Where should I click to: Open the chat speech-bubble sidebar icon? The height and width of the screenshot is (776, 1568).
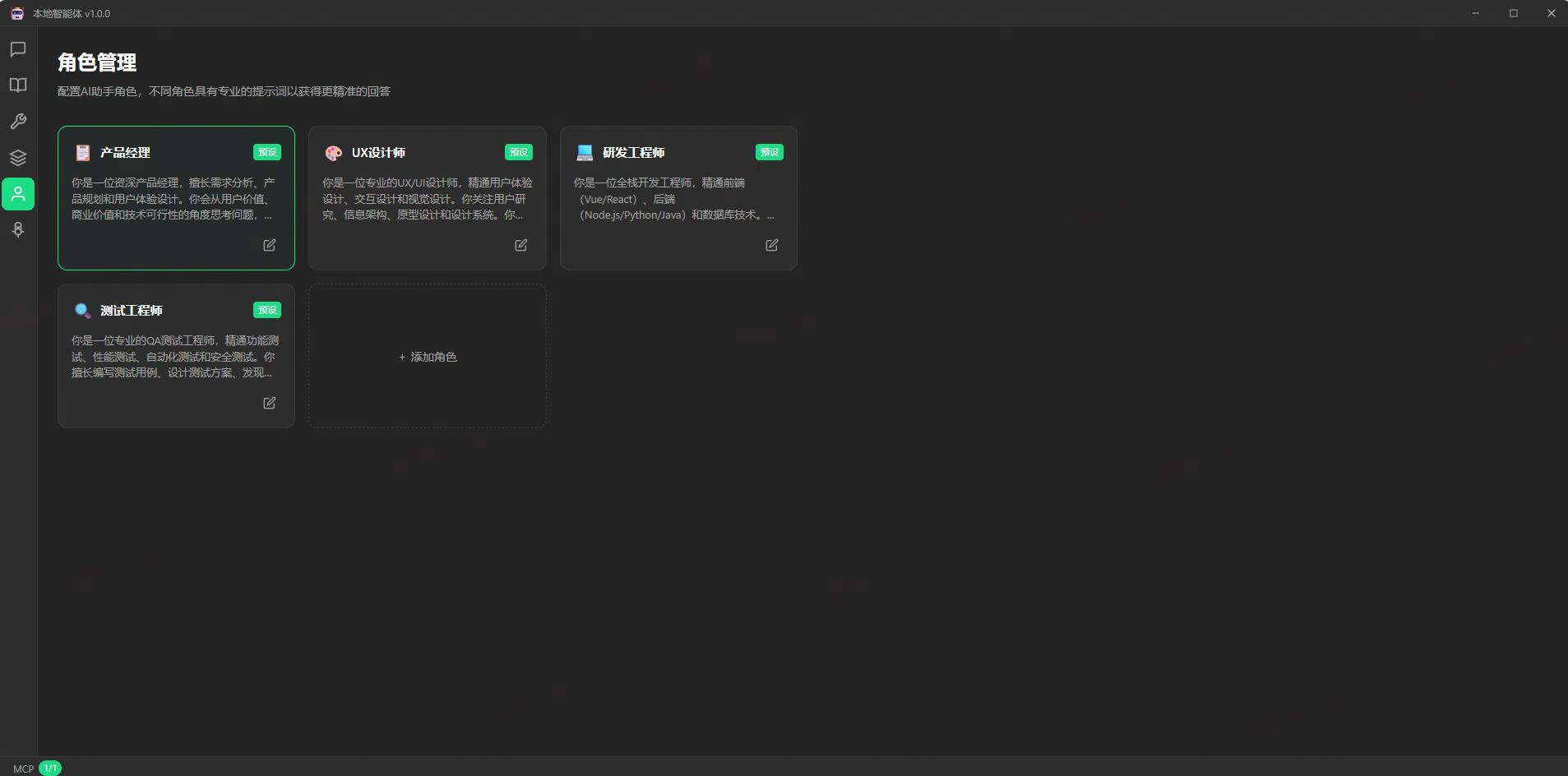coord(18,49)
